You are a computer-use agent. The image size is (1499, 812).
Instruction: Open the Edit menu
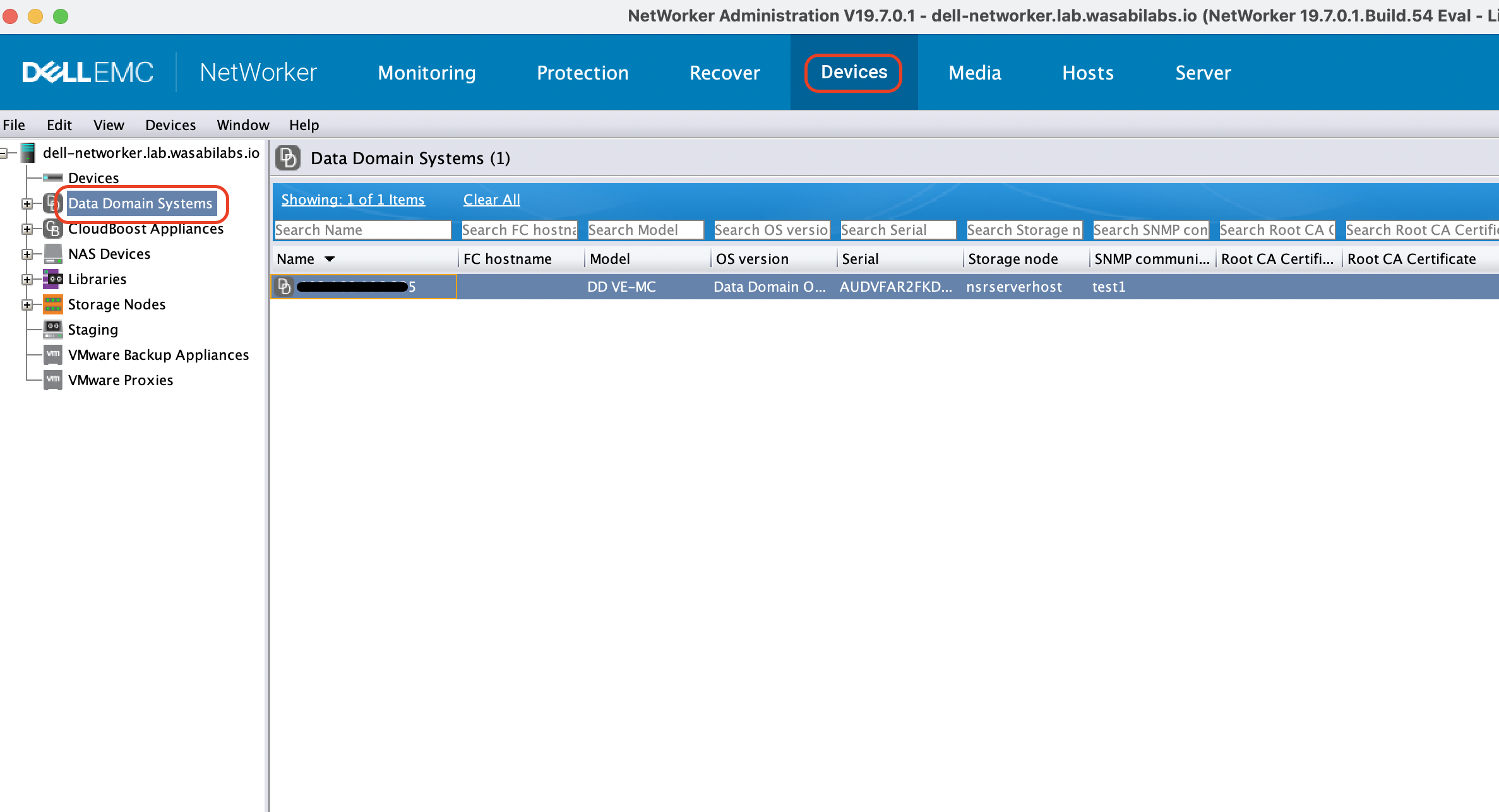pos(59,125)
